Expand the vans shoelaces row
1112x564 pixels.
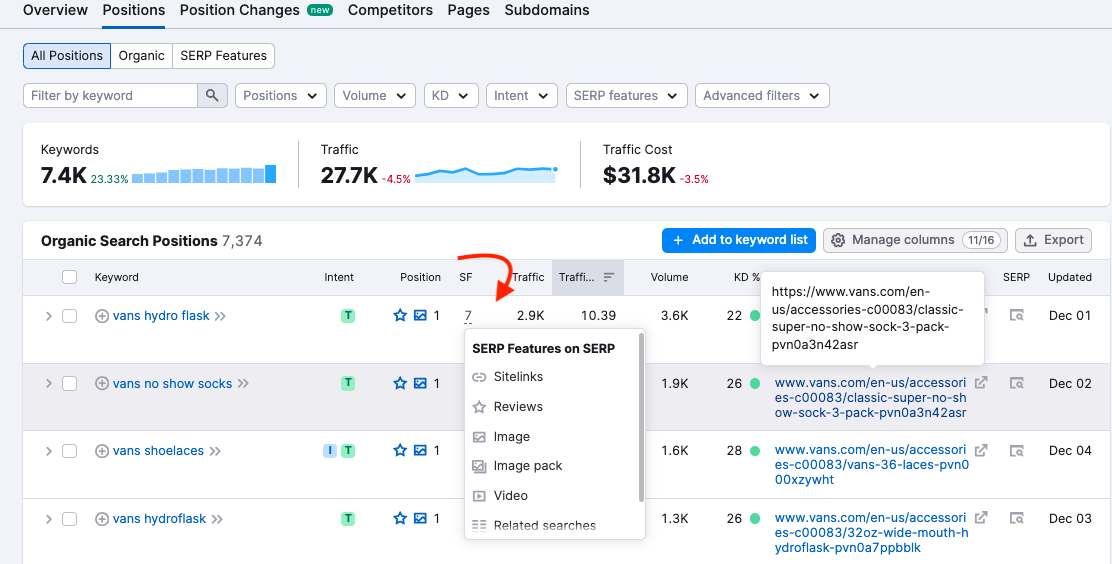click(48, 450)
